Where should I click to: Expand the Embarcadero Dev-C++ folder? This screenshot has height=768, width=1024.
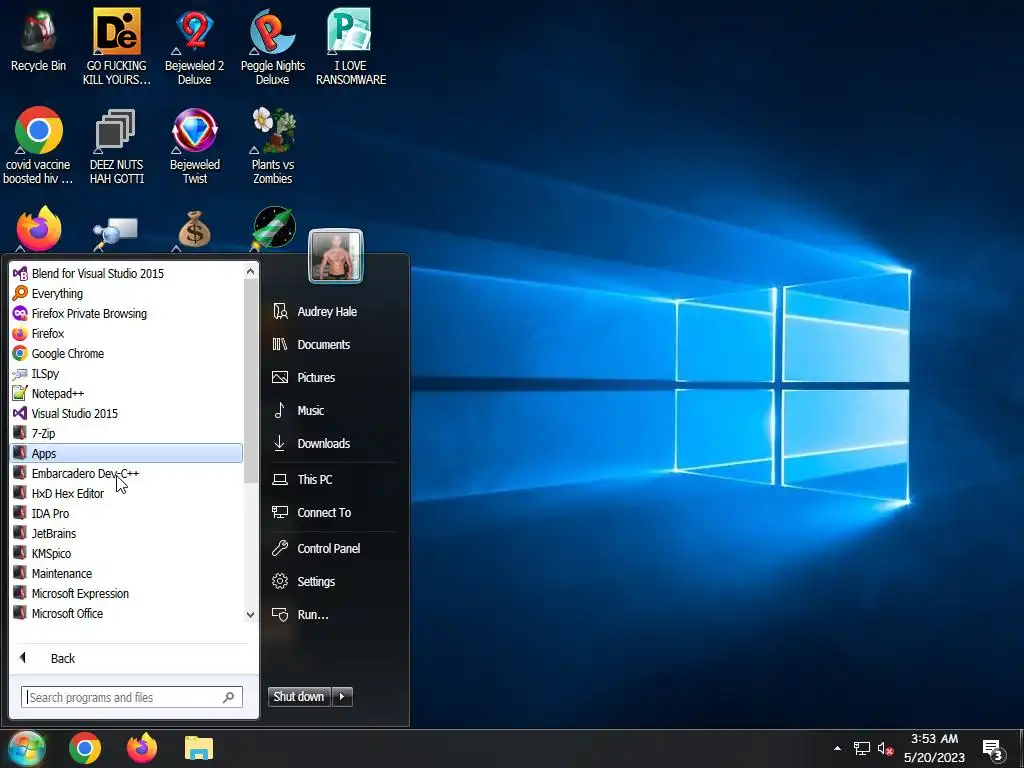click(x=127, y=473)
